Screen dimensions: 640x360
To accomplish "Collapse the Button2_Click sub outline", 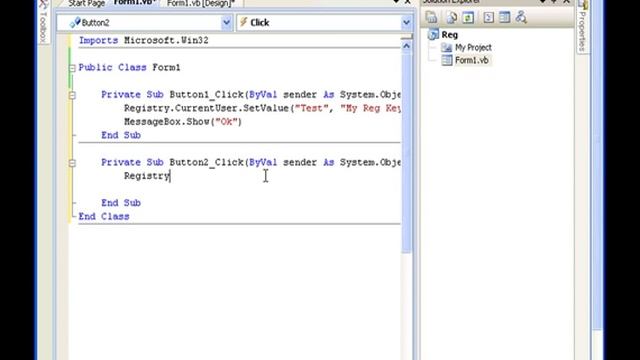I will pyautogui.click(x=72, y=163).
